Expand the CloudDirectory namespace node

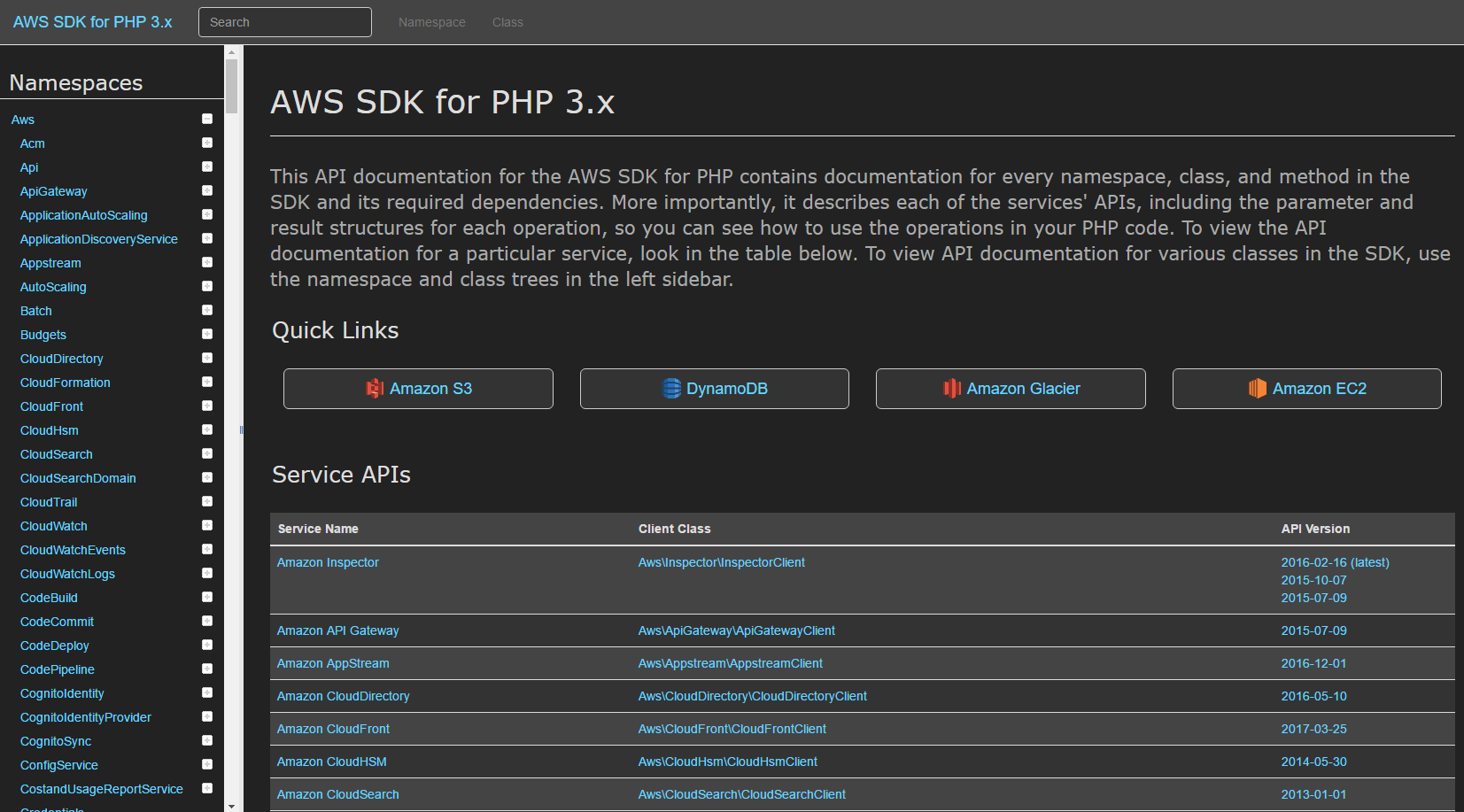pos(207,358)
